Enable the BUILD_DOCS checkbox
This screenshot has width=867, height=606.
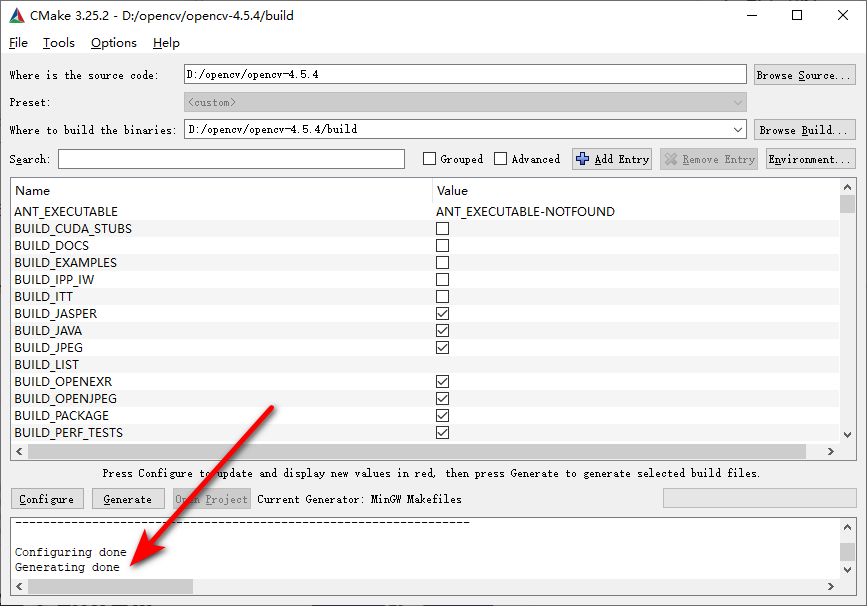(x=442, y=245)
